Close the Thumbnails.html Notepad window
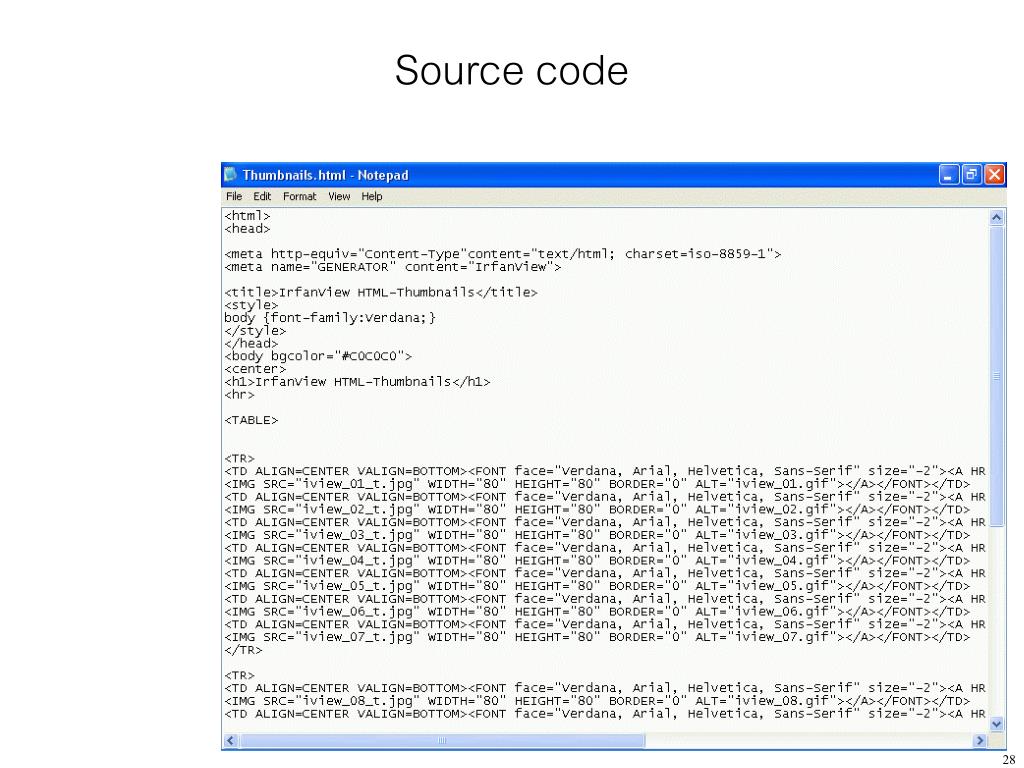 (x=994, y=175)
